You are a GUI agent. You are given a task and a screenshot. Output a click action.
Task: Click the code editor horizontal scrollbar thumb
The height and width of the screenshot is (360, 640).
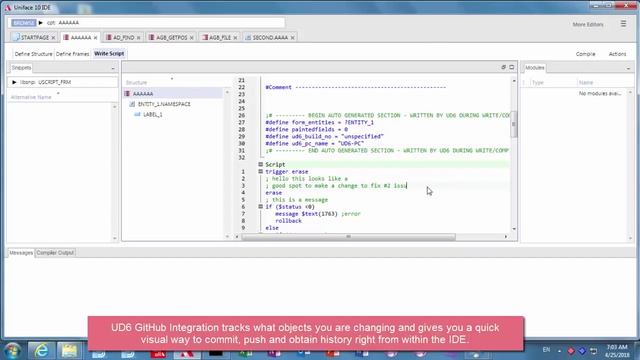pos(348,237)
